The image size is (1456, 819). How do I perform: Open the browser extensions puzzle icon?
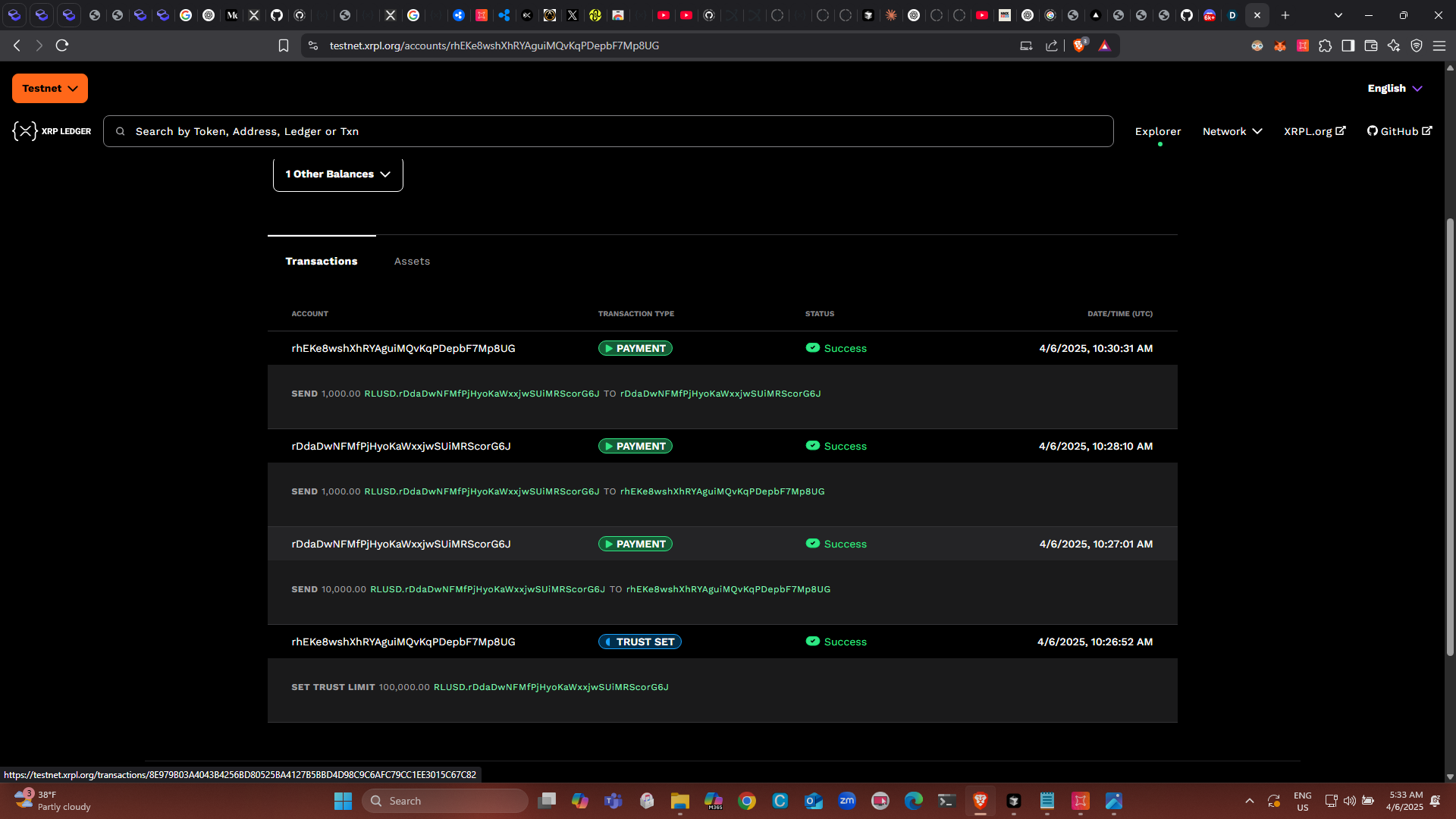pos(1325,45)
